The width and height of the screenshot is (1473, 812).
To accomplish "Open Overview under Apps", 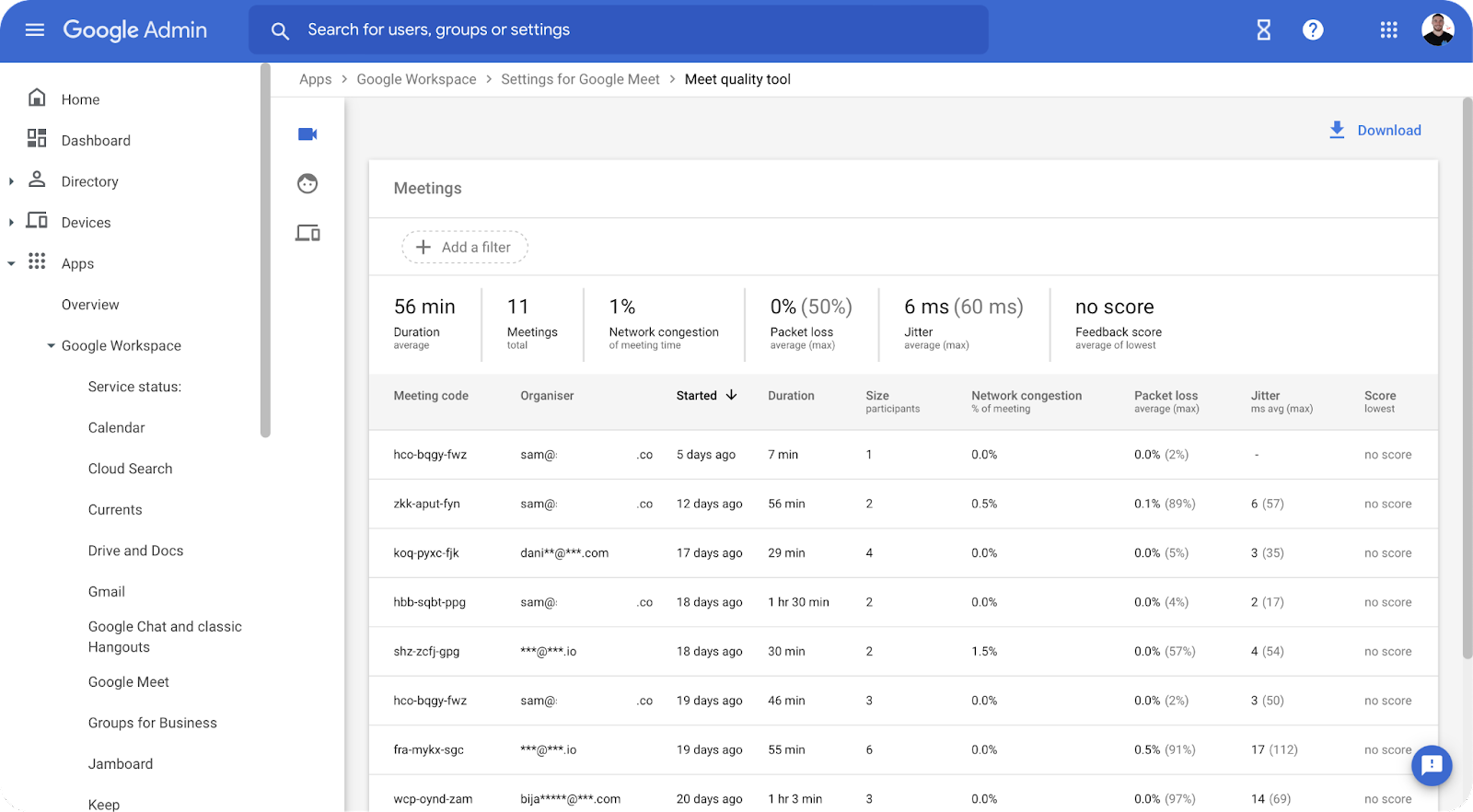I will point(90,305).
